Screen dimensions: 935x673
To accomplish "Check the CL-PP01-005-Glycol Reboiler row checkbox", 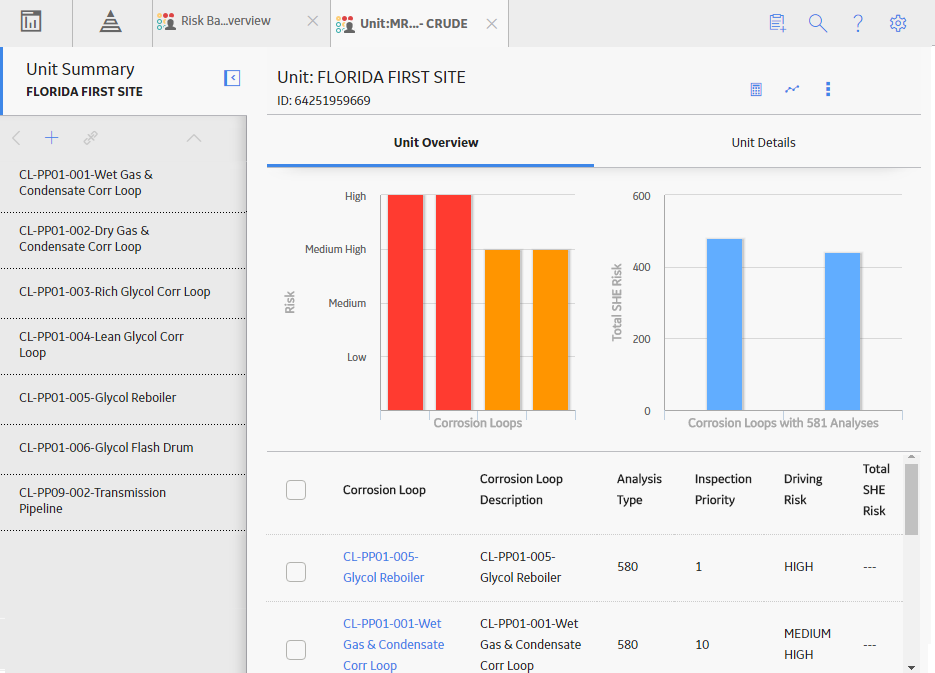I will pos(296,572).
